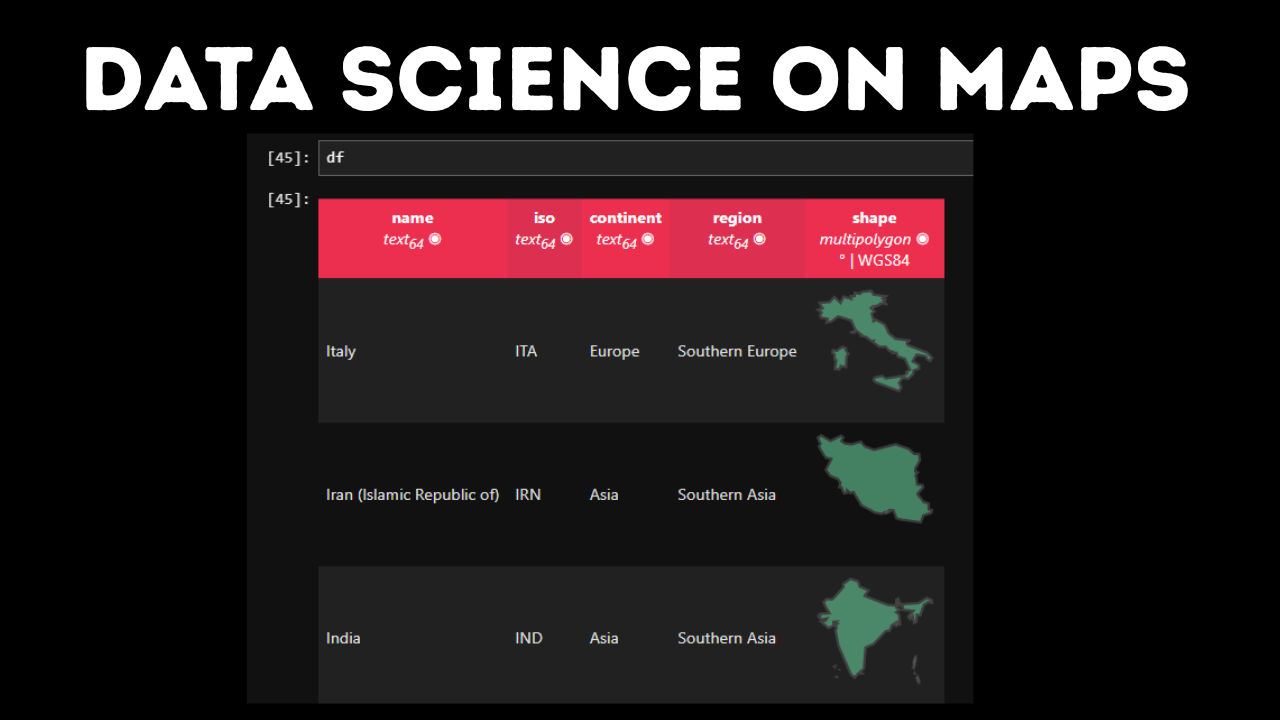The height and width of the screenshot is (720, 1280).
Task: Select the ITA iso cell
Action: [x=544, y=351]
